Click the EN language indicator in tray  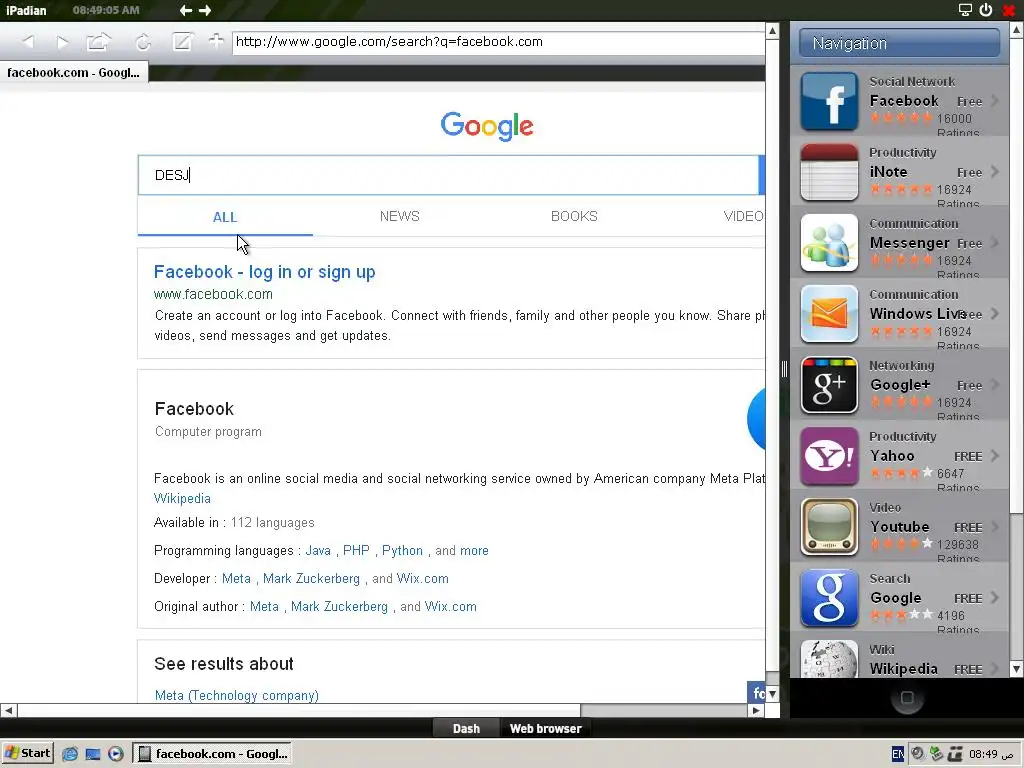[x=898, y=754]
